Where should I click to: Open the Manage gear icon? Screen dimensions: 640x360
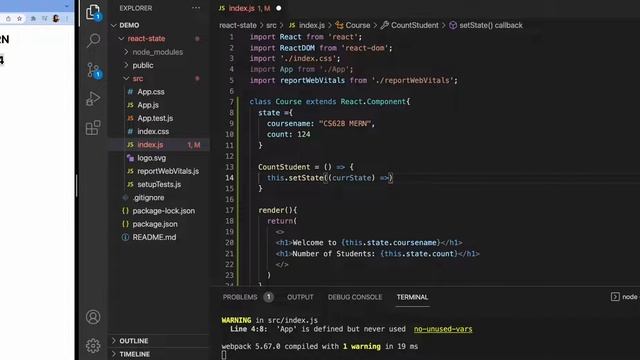(93, 346)
